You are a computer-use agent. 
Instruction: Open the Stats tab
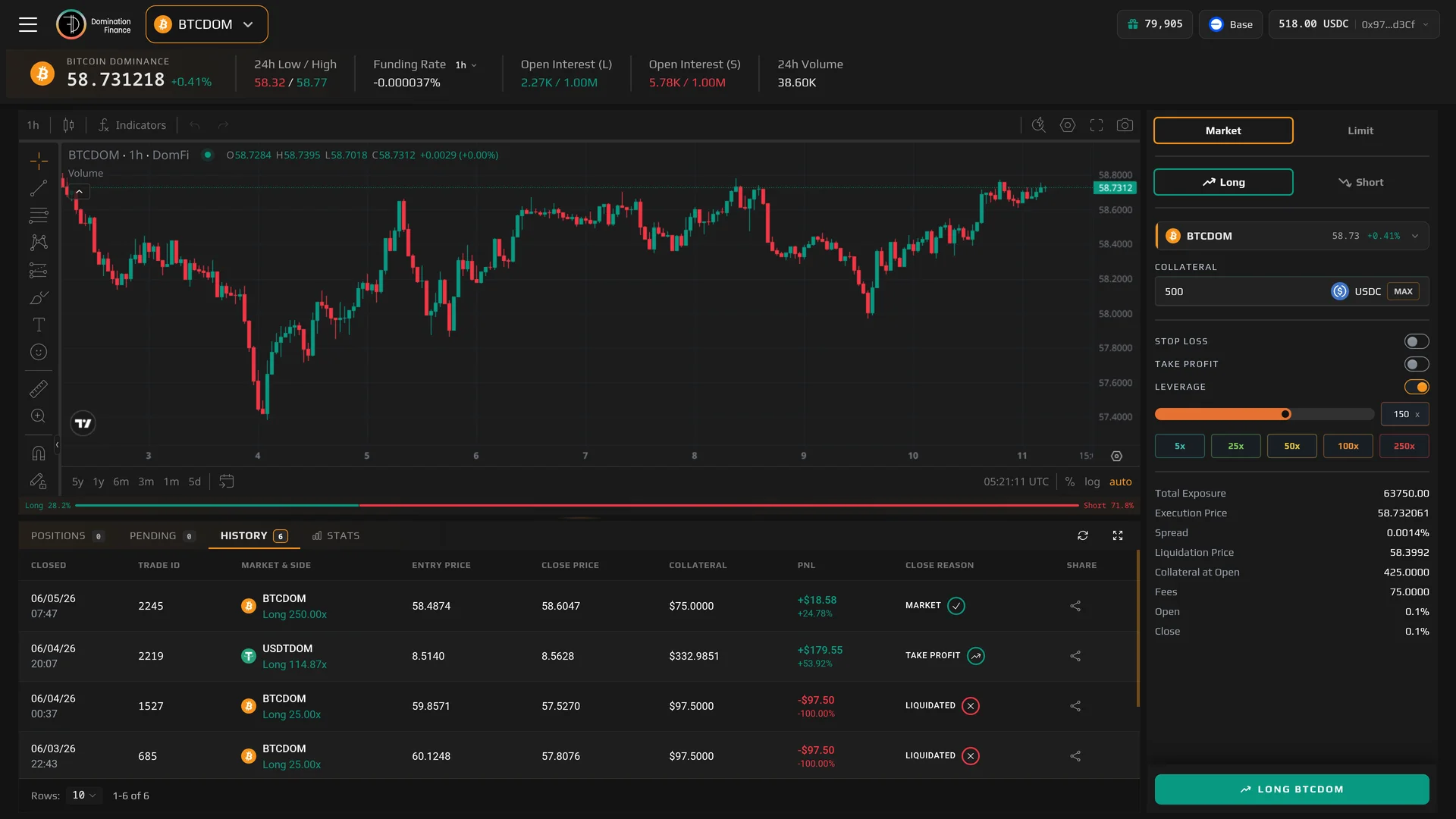coord(336,535)
